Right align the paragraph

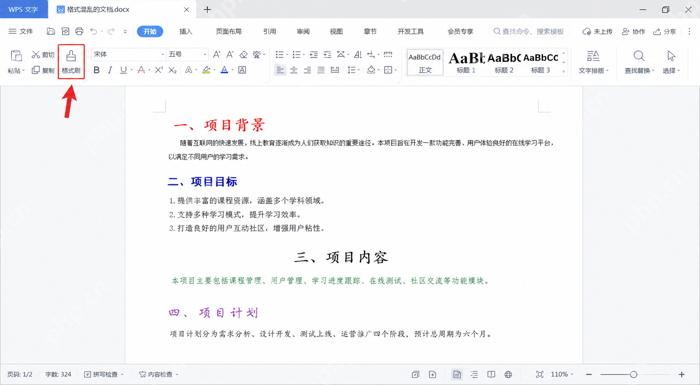point(307,70)
